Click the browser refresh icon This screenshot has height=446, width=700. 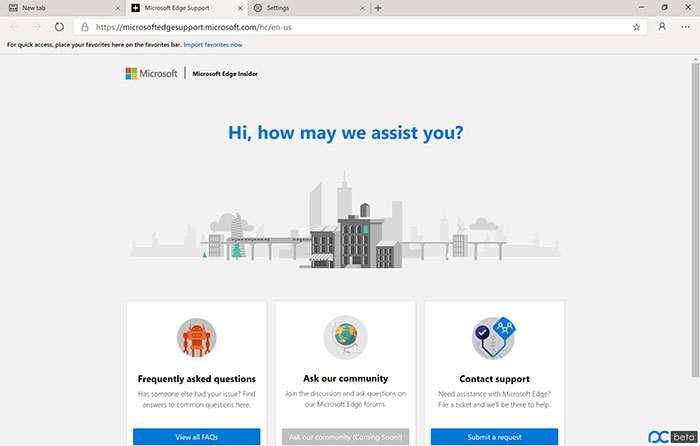pos(59,27)
